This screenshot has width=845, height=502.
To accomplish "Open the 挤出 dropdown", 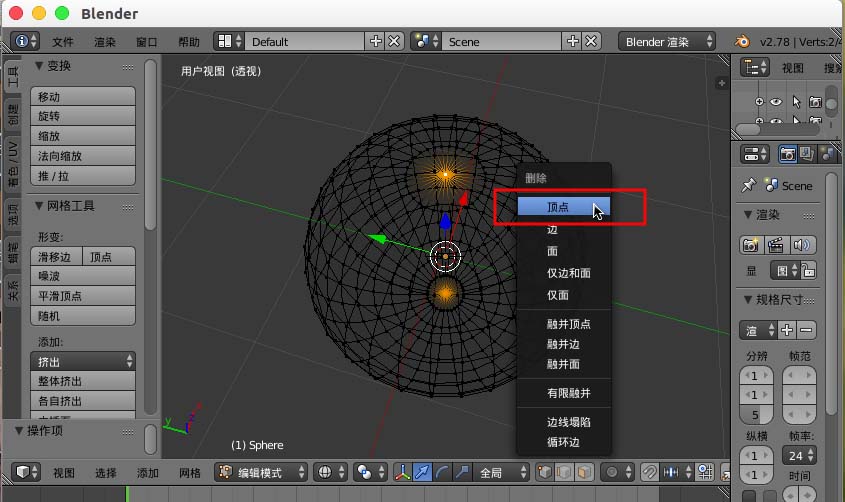I will 83,361.
